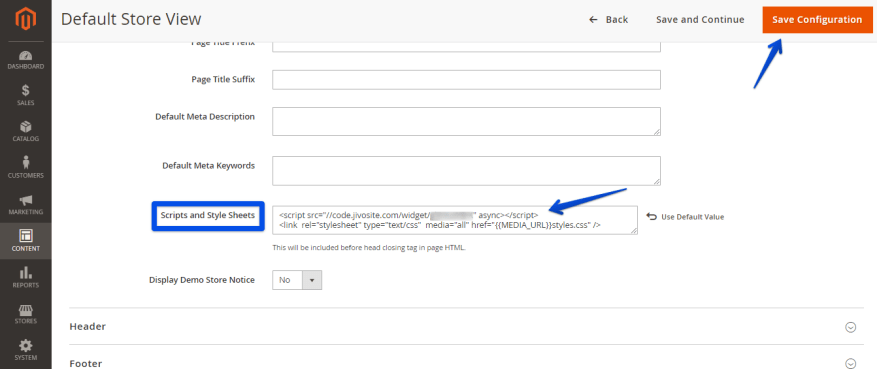Open the Stores sidebar menu
Image resolution: width=877 pixels, height=369 pixels.
point(25,314)
